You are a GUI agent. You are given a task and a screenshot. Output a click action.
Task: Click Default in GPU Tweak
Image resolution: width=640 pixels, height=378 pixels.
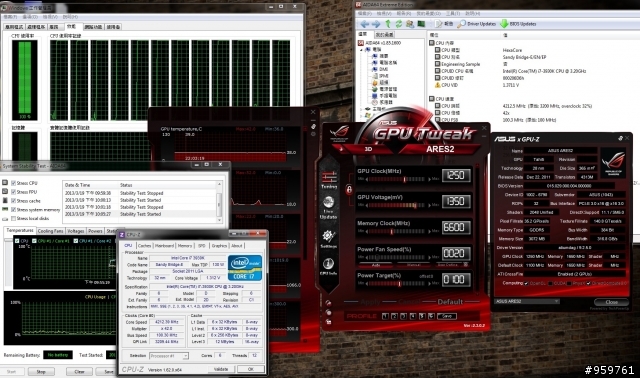point(450,302)
